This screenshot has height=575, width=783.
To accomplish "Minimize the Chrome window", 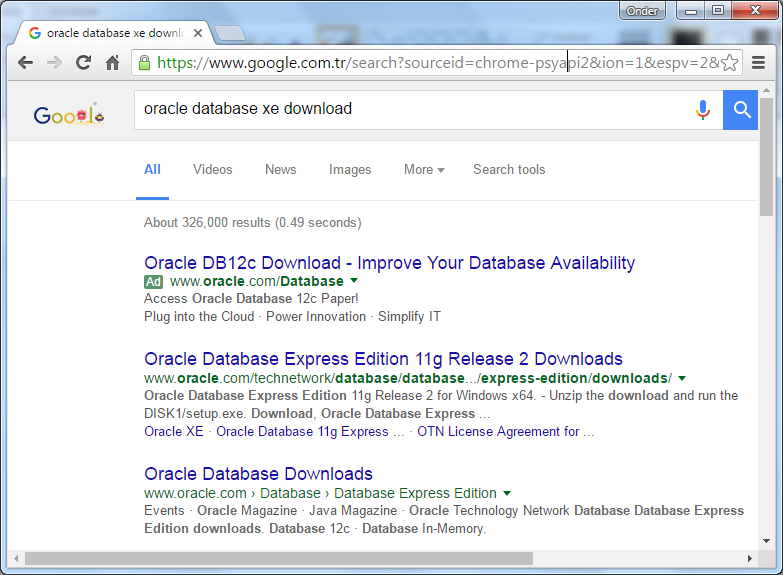I will point(691,10).
